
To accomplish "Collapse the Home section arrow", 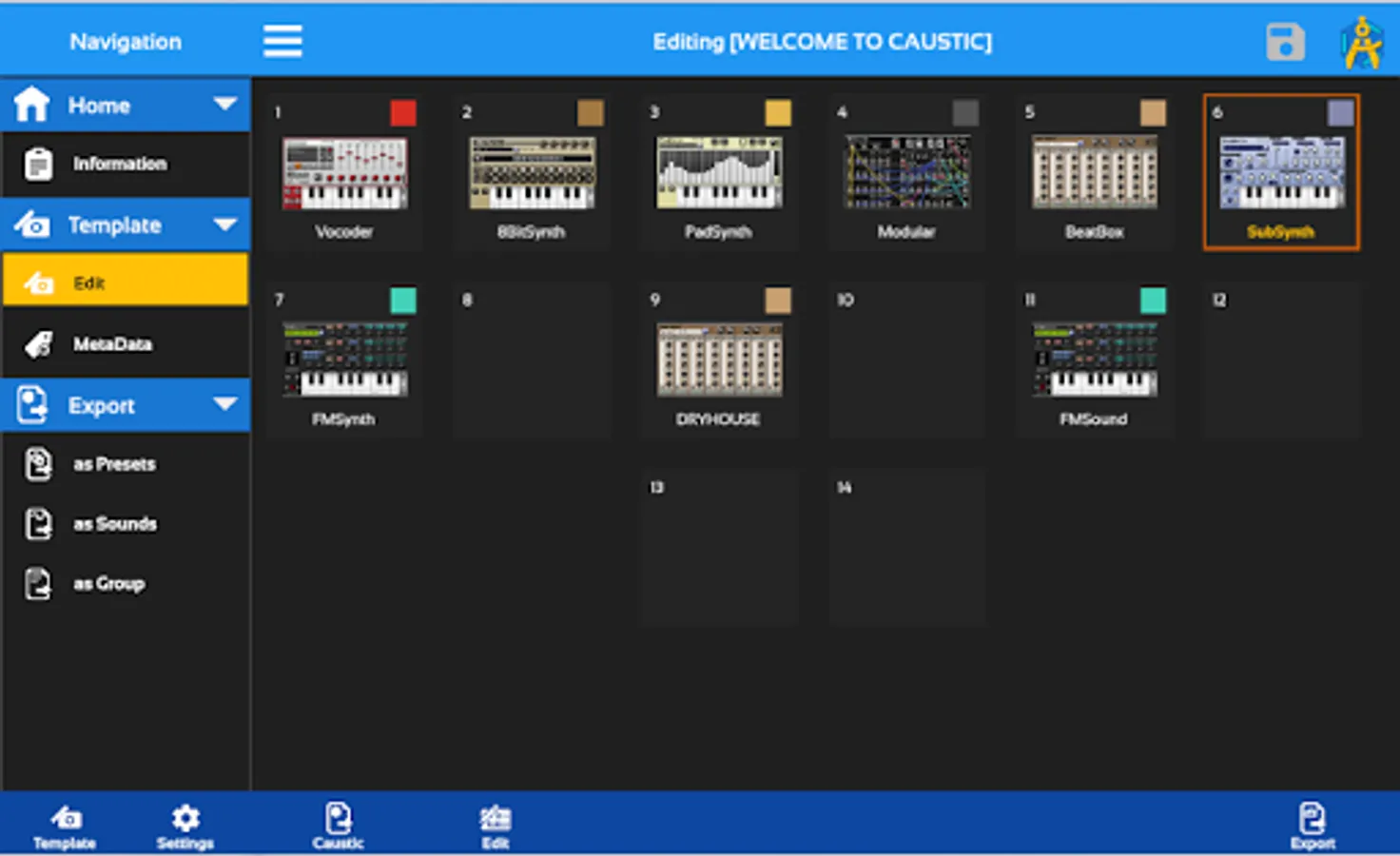I will tap(225, 104).
